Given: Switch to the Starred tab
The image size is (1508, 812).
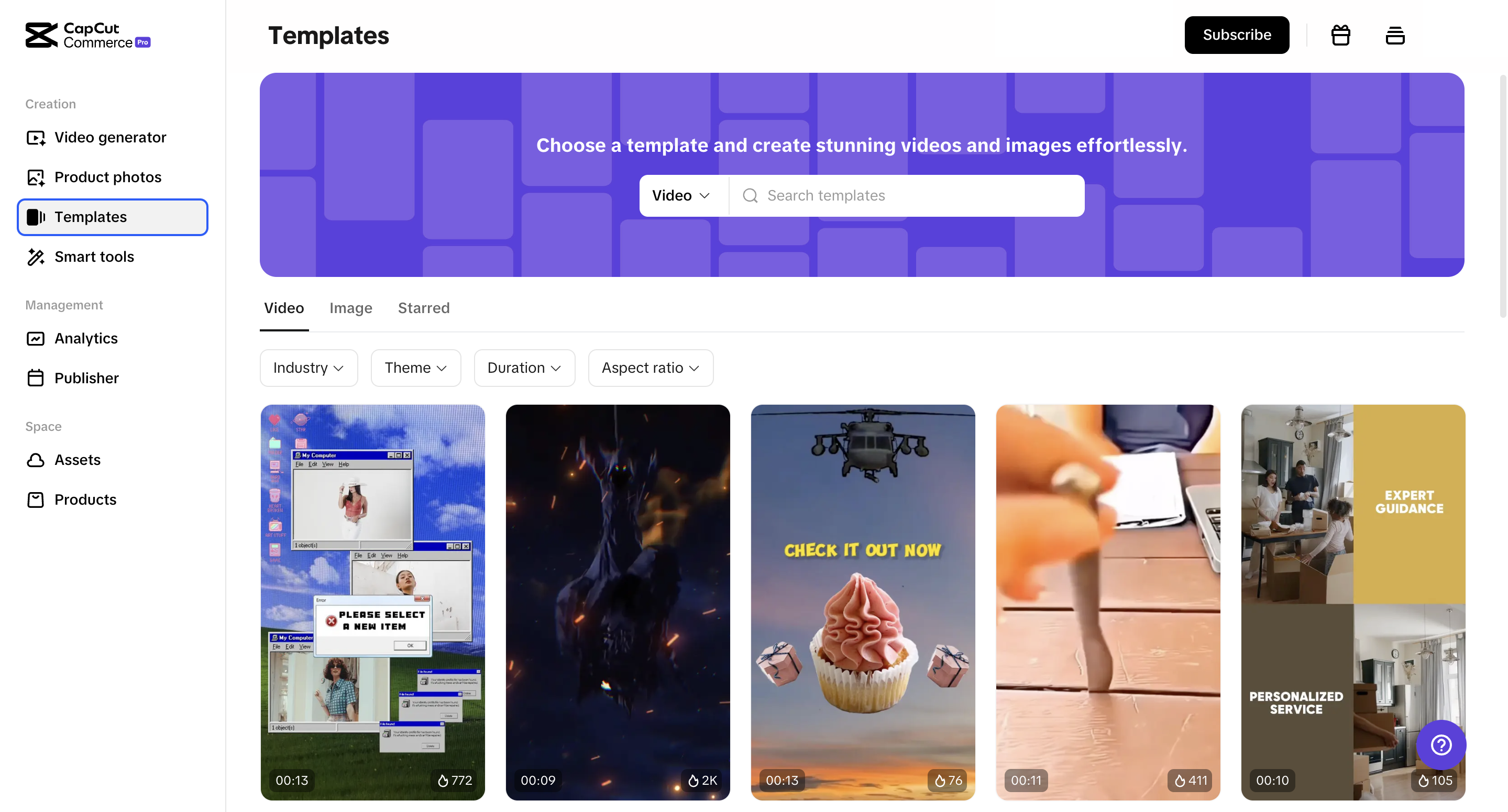Looking at the screenshot, I should coord(424,308).
